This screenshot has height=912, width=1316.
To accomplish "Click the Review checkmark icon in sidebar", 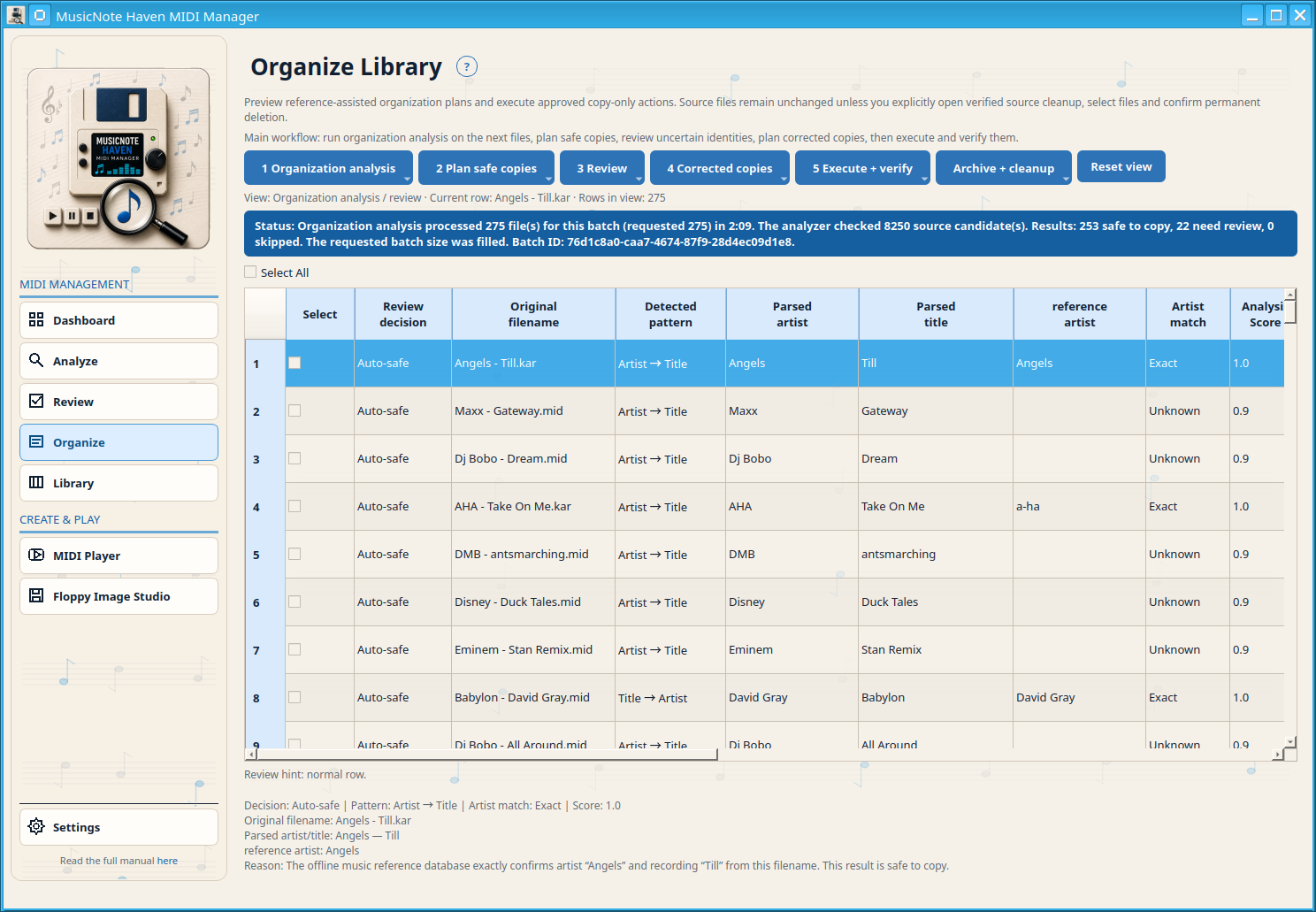I will 36,401.
